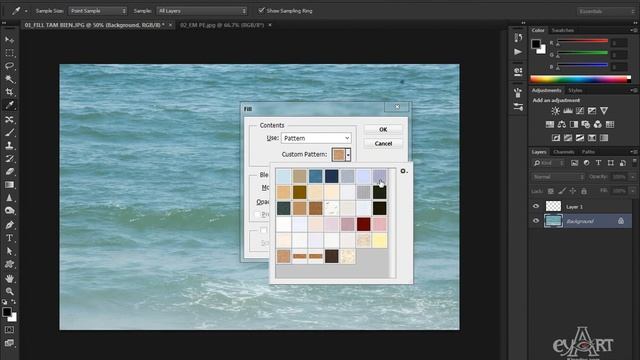Toggle visibility of Background layer
The image size is (640, 360).
[x=536, y=221]
